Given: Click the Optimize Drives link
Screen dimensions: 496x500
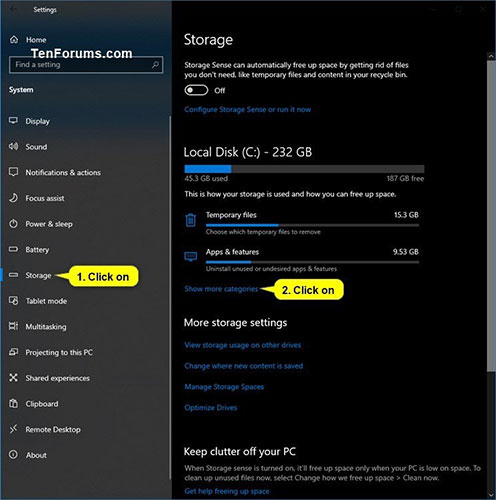Looking at the screenshot, I should point(211,407).
